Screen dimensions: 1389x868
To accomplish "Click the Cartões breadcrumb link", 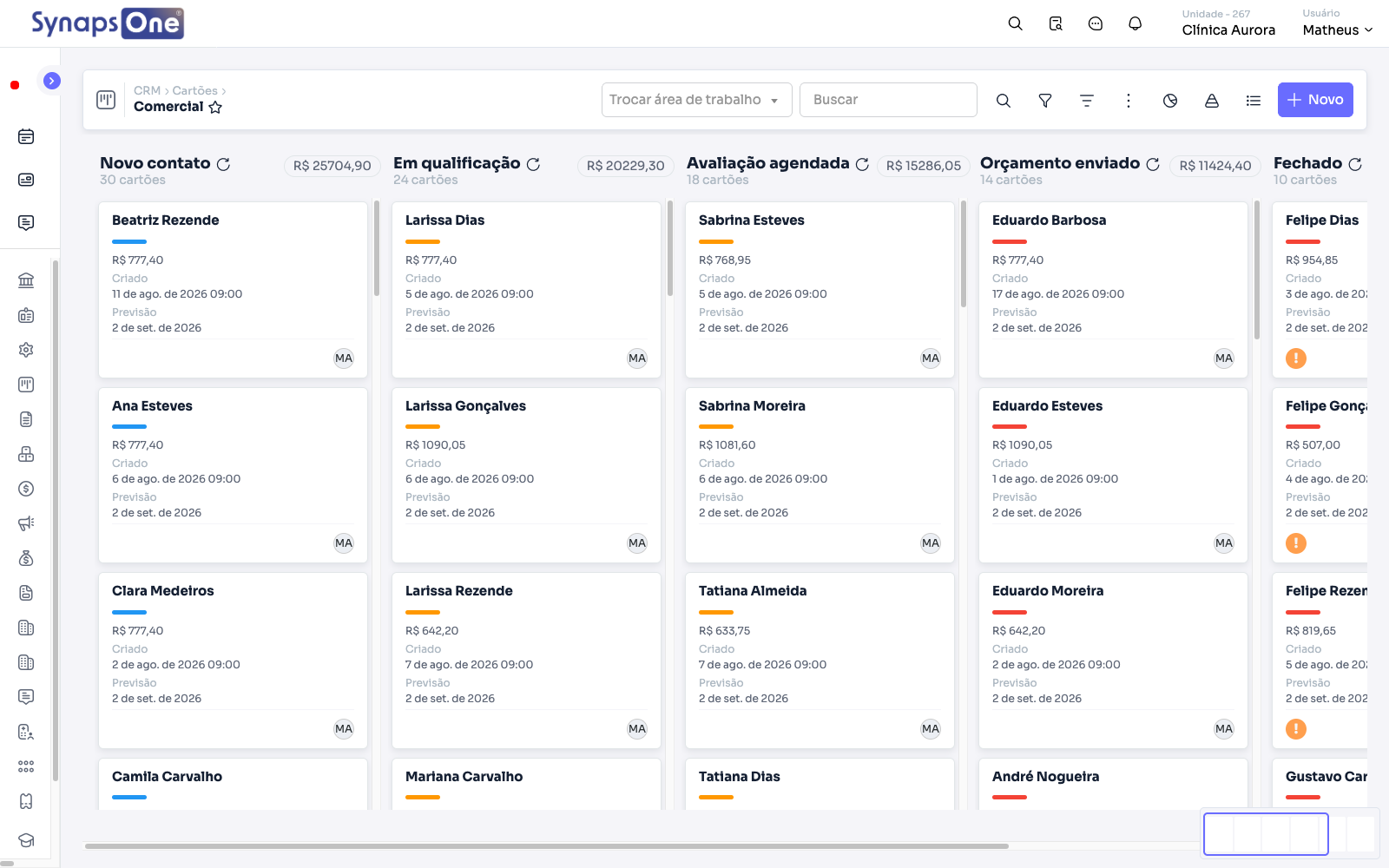I will click(x=194, y=90).
